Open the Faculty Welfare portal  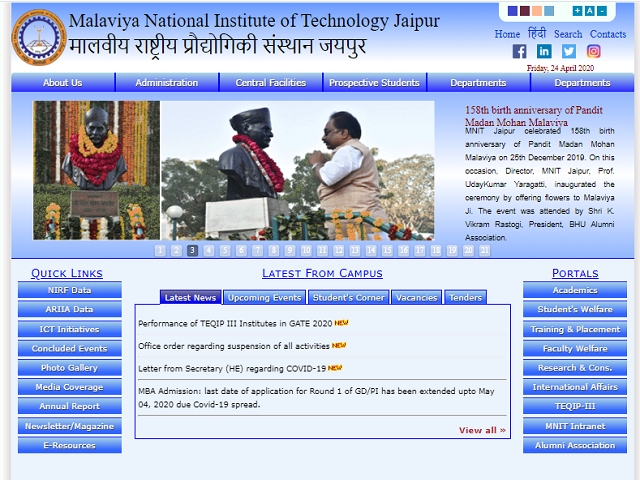pyautogui.click(x=575, y=349)
